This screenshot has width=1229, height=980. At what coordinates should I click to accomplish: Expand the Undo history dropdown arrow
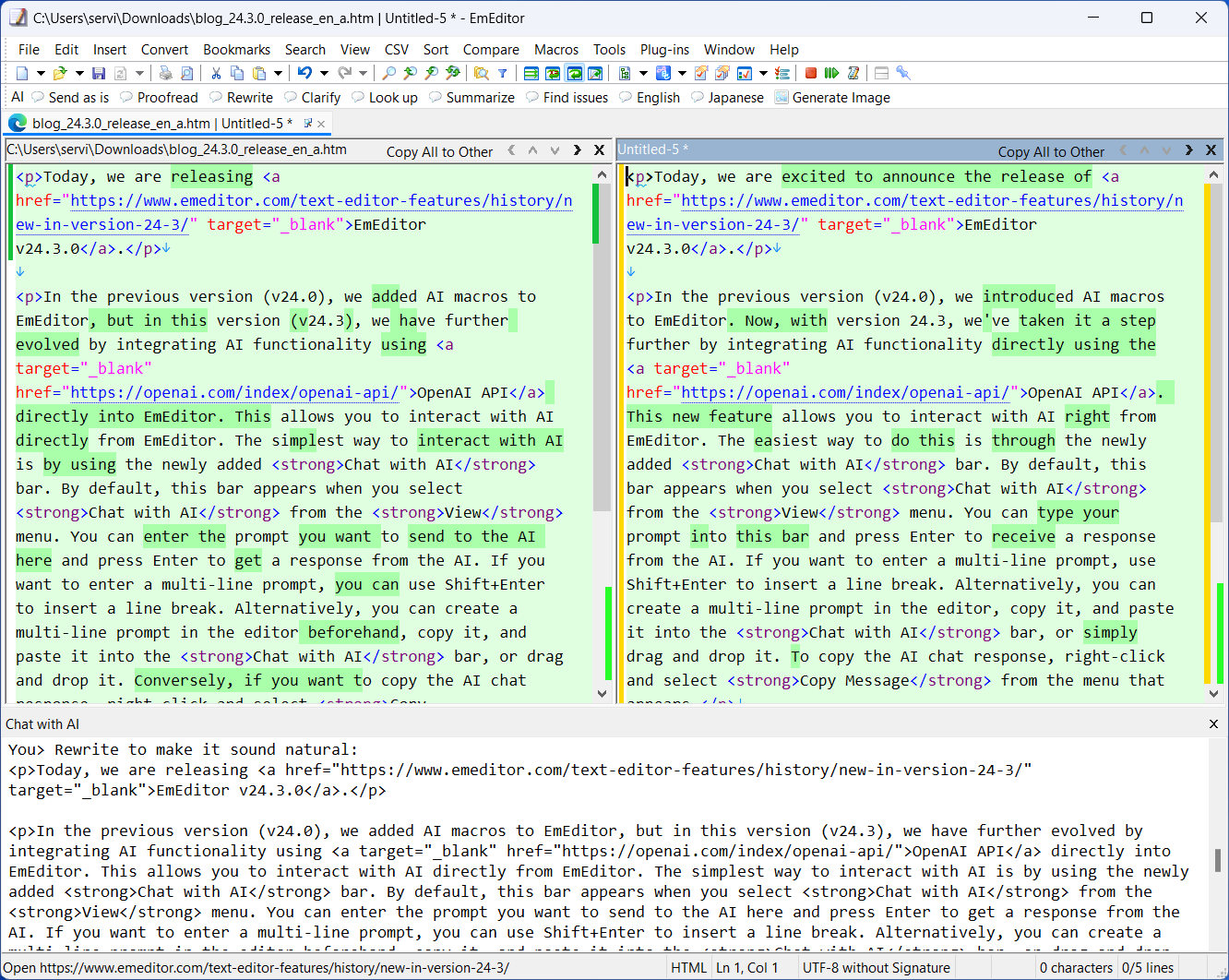coord(324,73)
